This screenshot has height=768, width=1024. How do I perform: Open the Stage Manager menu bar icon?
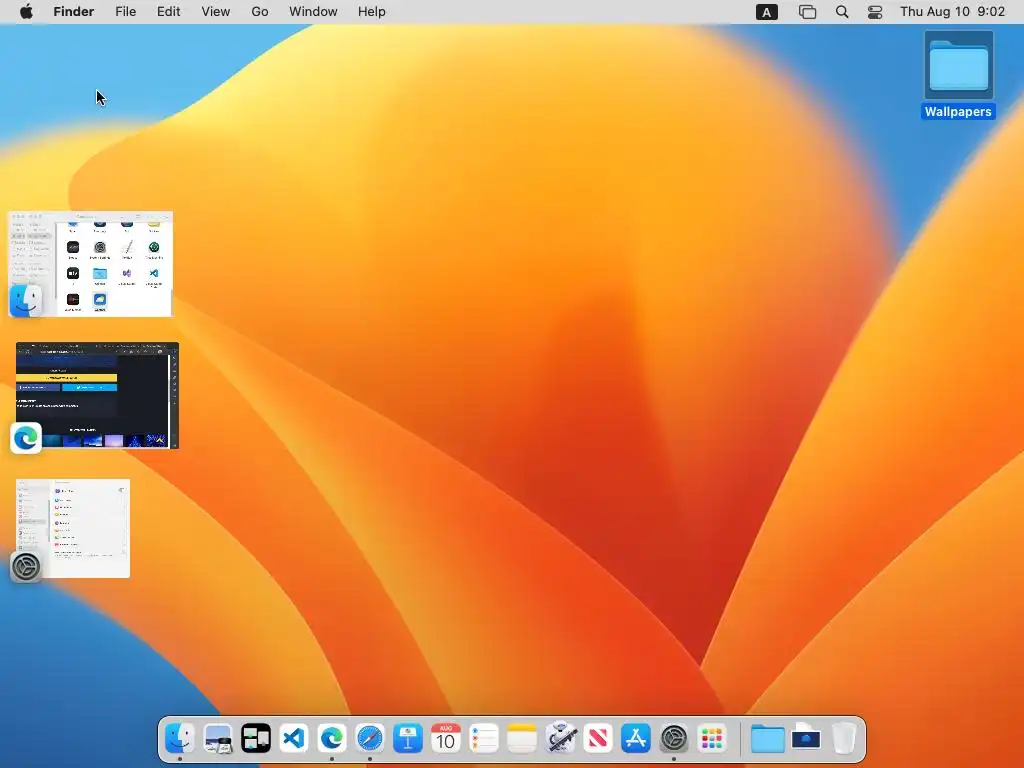click(x=807, y=12)
